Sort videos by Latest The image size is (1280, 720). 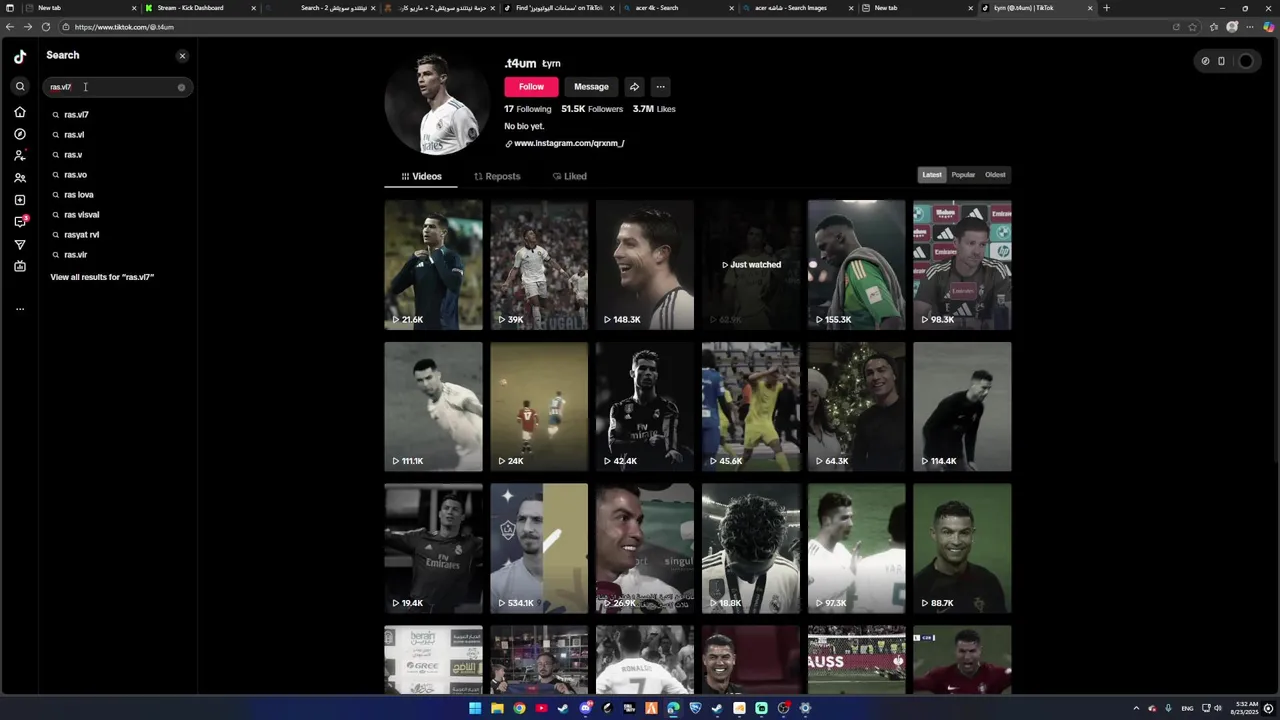(x=932, y=175)
